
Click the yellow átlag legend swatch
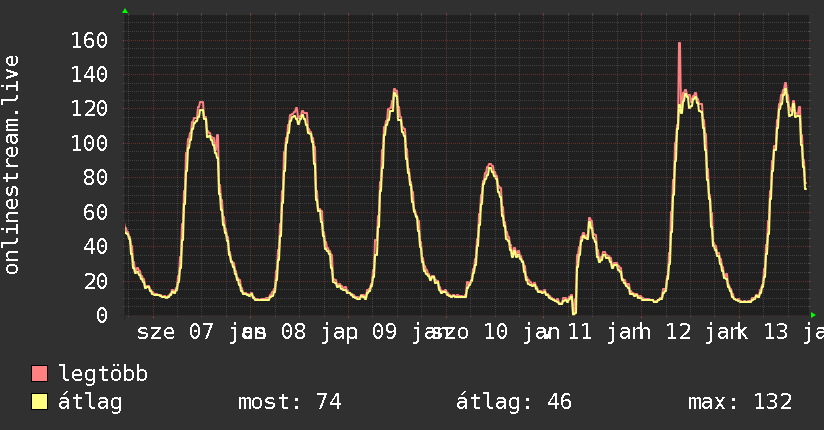tap(39, 402)
